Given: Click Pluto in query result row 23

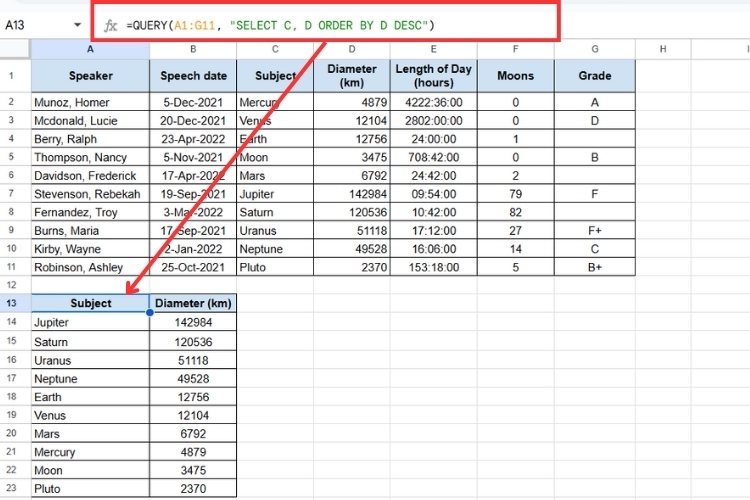Looking at the screenshot, I should pos(90,489).
